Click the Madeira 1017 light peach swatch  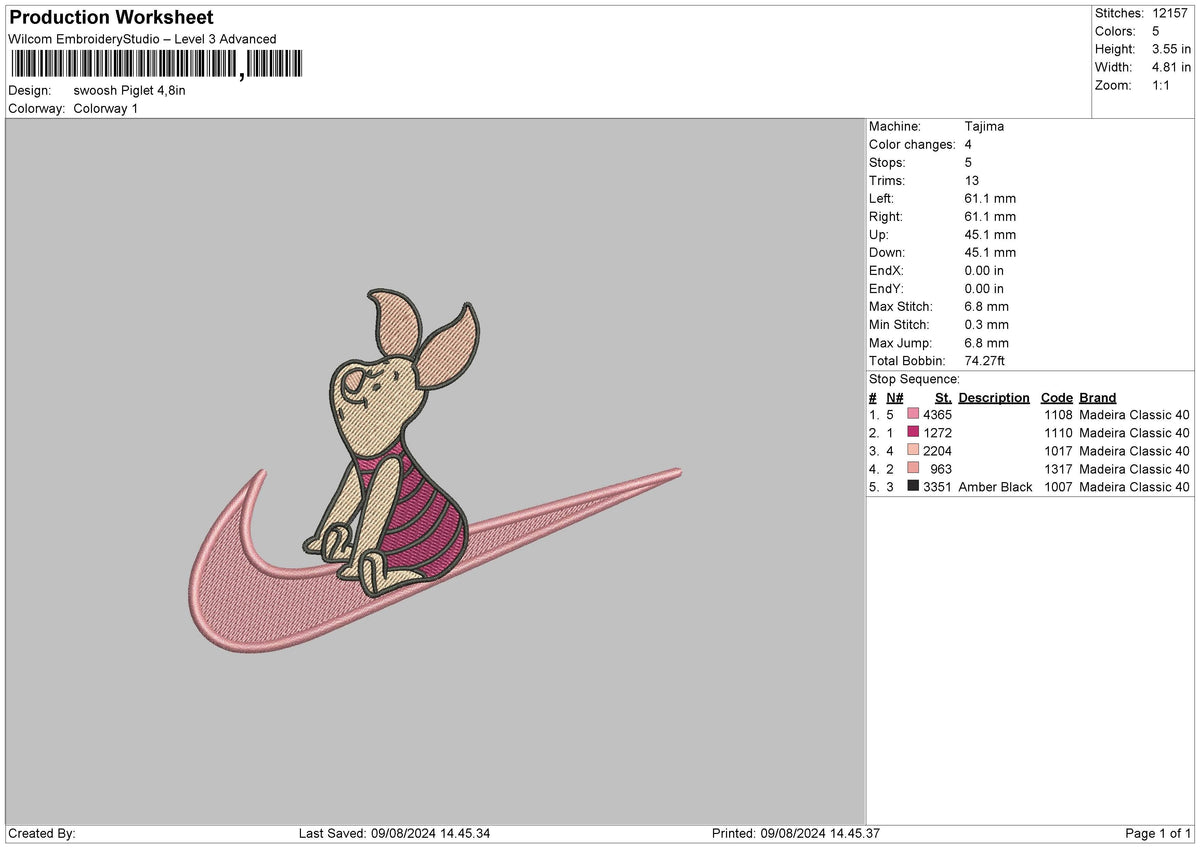coord(913,451)
